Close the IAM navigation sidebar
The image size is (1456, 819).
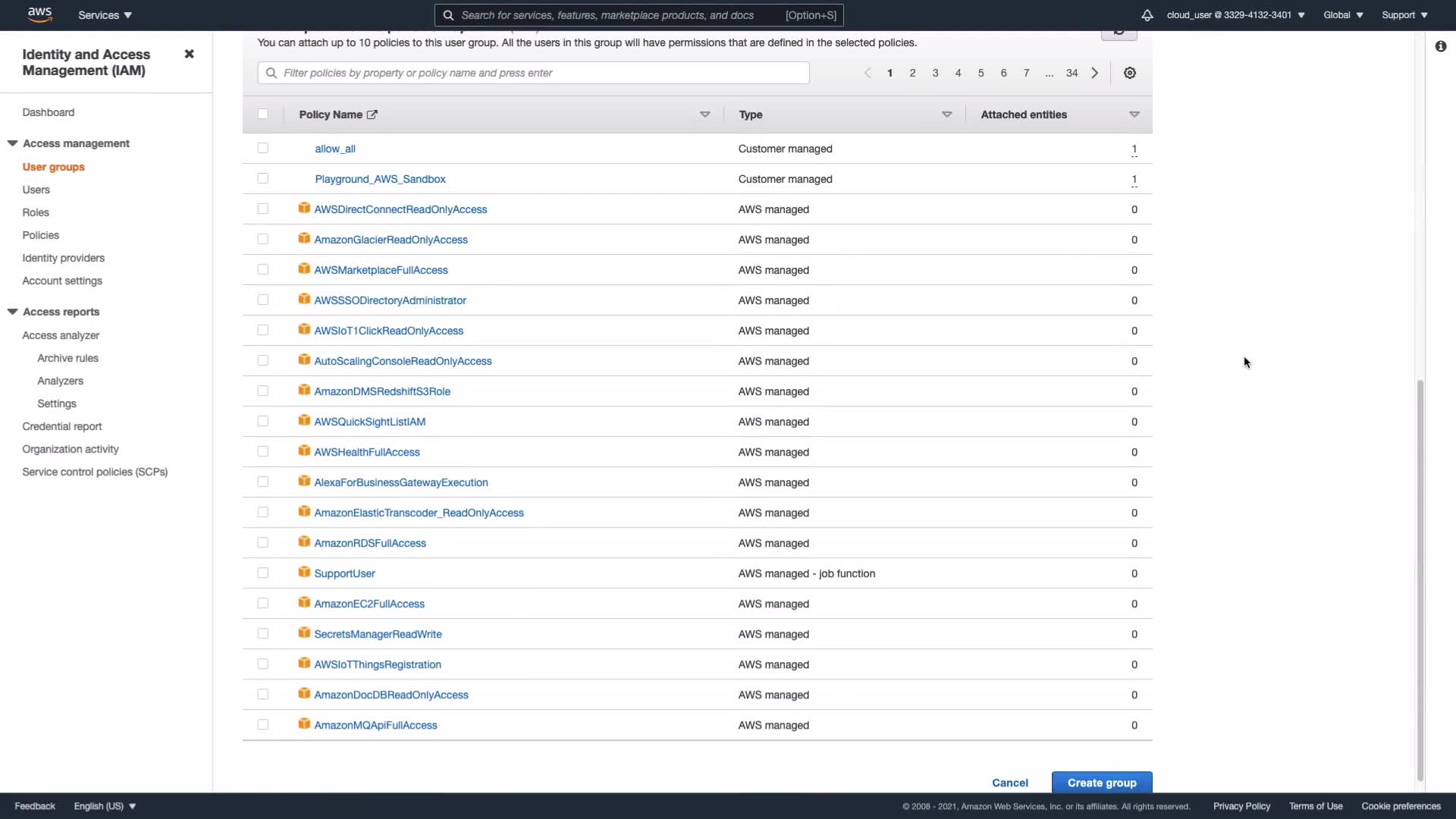(x=190, y=54)
